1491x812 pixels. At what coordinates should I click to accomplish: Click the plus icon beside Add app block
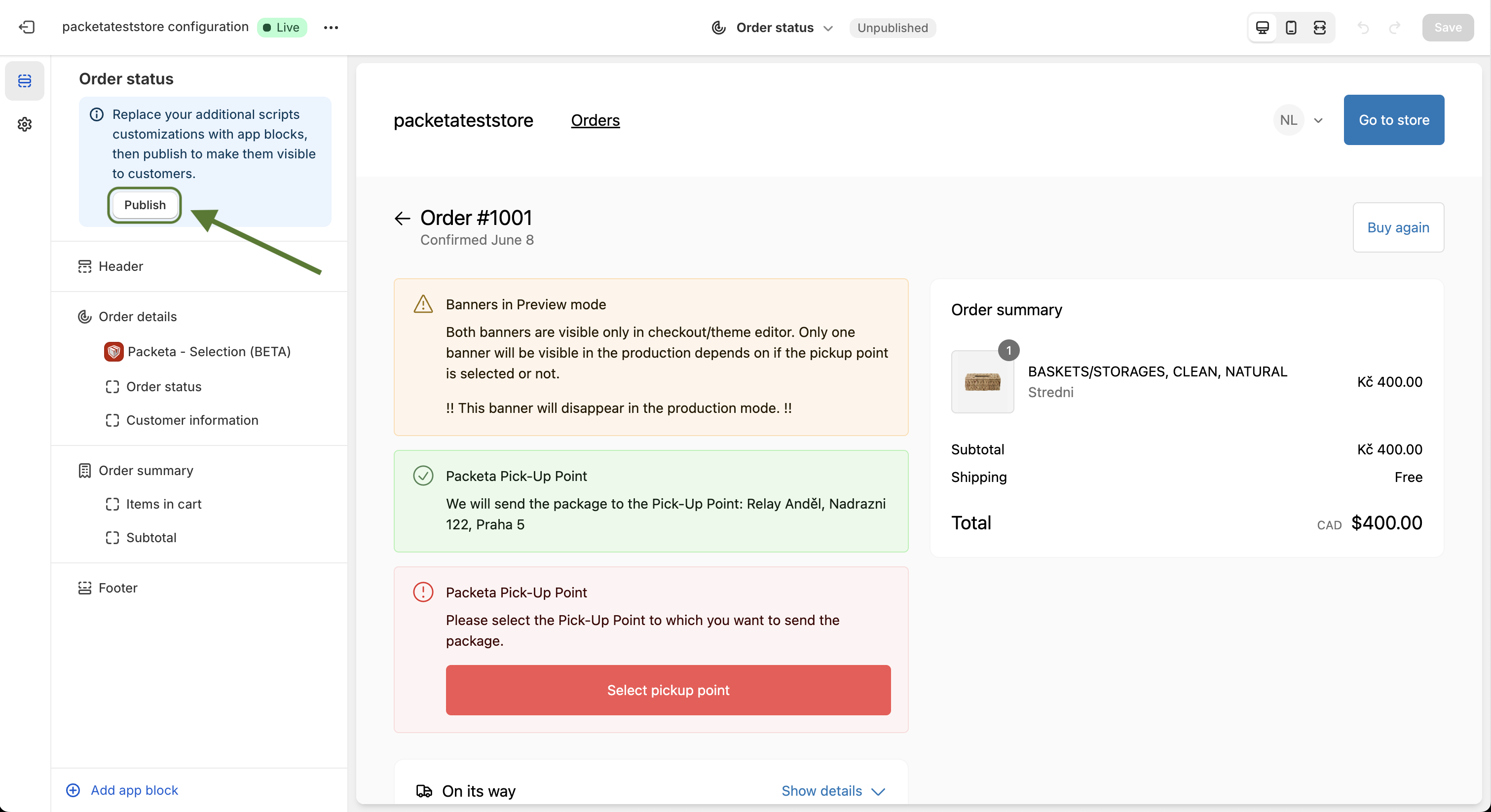(x=73, y=790)
